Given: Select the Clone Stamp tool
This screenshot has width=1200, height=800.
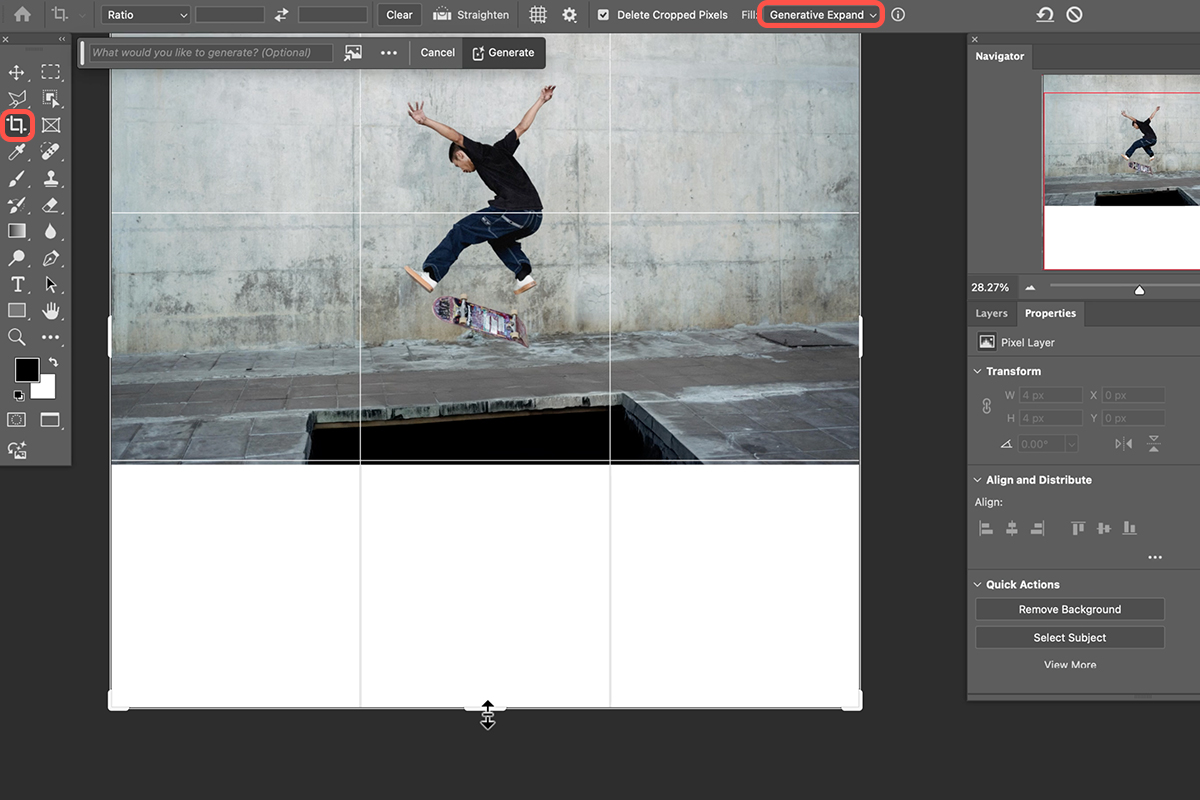Looking at the screenshot, I should 51,178.
